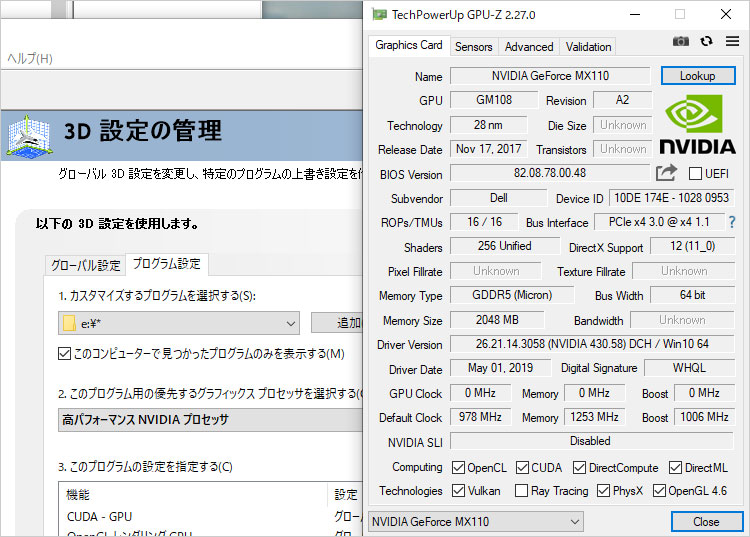Minimize the GPU-Z window

(x=635, y=14)
